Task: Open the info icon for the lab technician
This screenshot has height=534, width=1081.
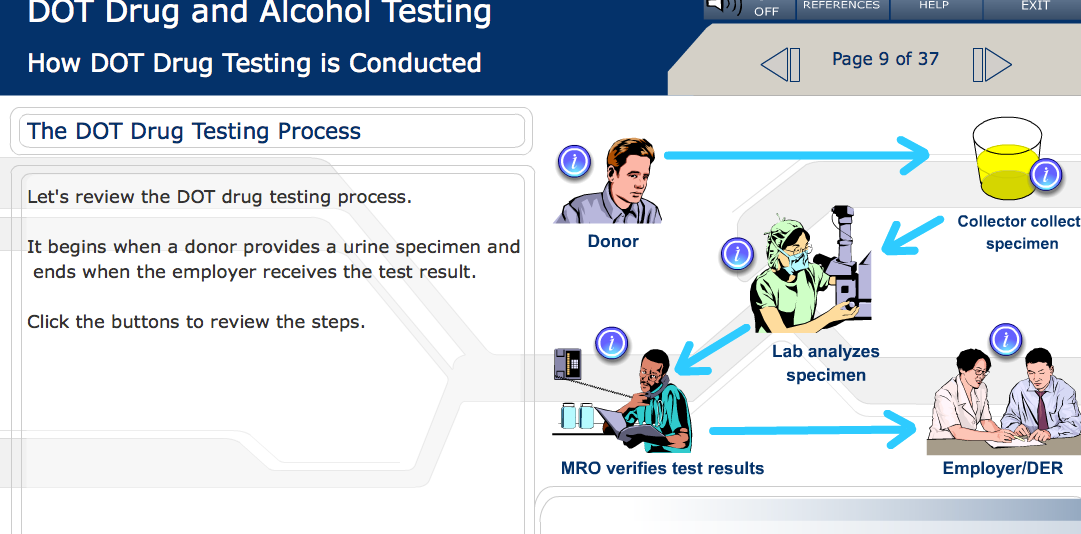Action: [x=737, y=255]
